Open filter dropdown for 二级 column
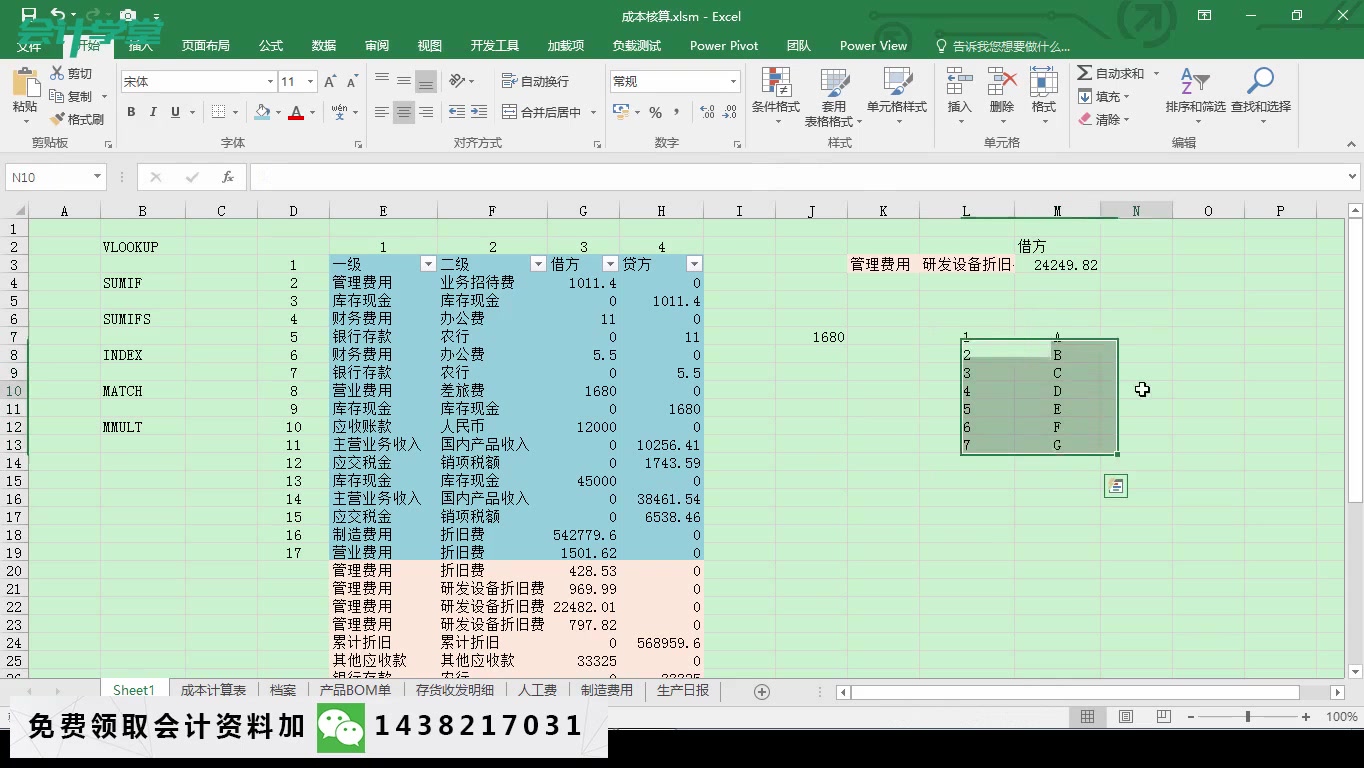This screenshot has height=768, width=1364. 538,264
